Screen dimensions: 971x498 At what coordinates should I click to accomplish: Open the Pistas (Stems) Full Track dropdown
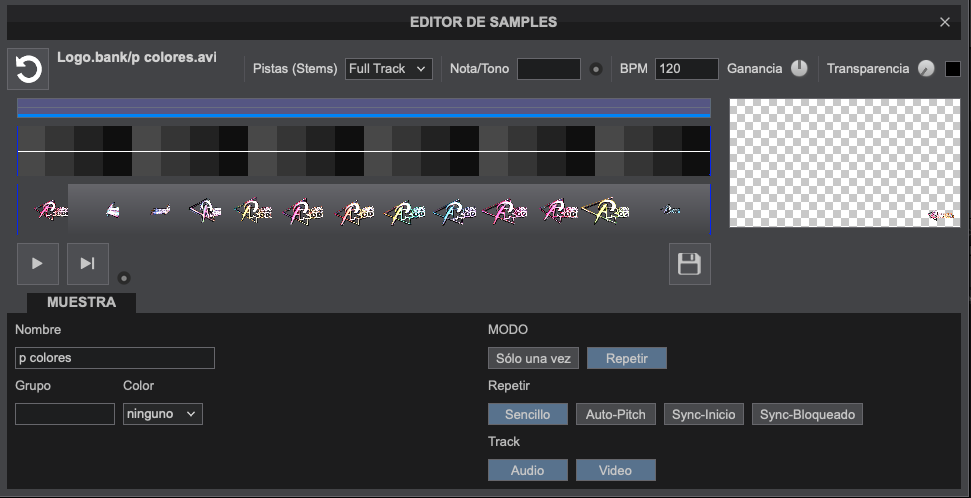(388, 69)
